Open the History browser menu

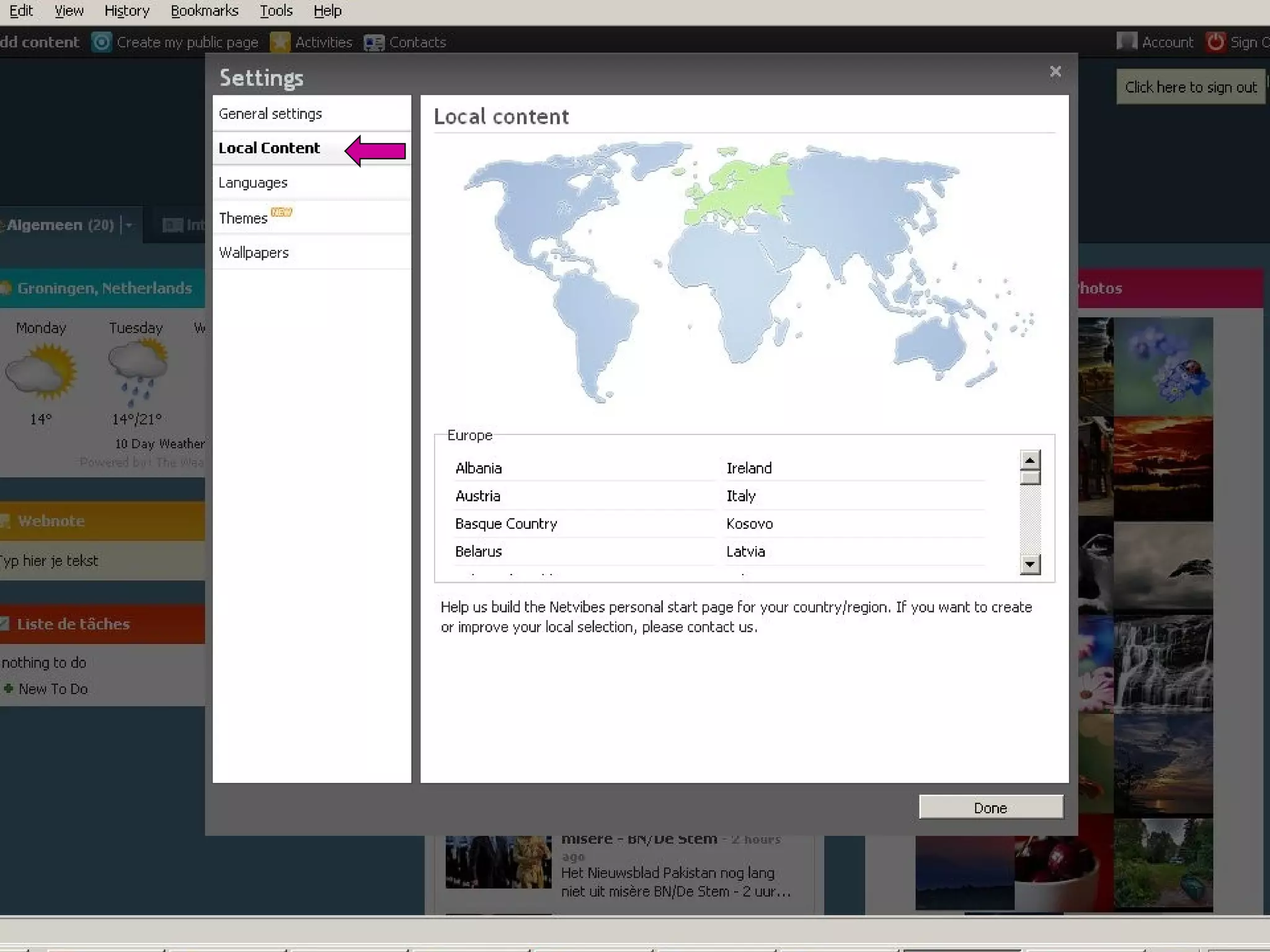pyautogui.click(x=127, y=11)
